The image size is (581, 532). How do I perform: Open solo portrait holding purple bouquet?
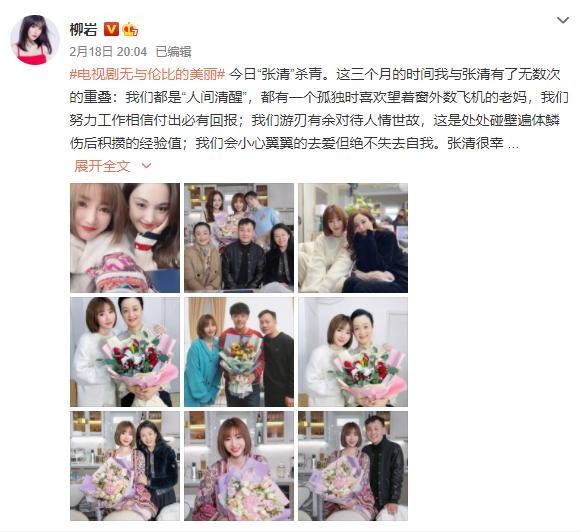click(x=239, y=466)
